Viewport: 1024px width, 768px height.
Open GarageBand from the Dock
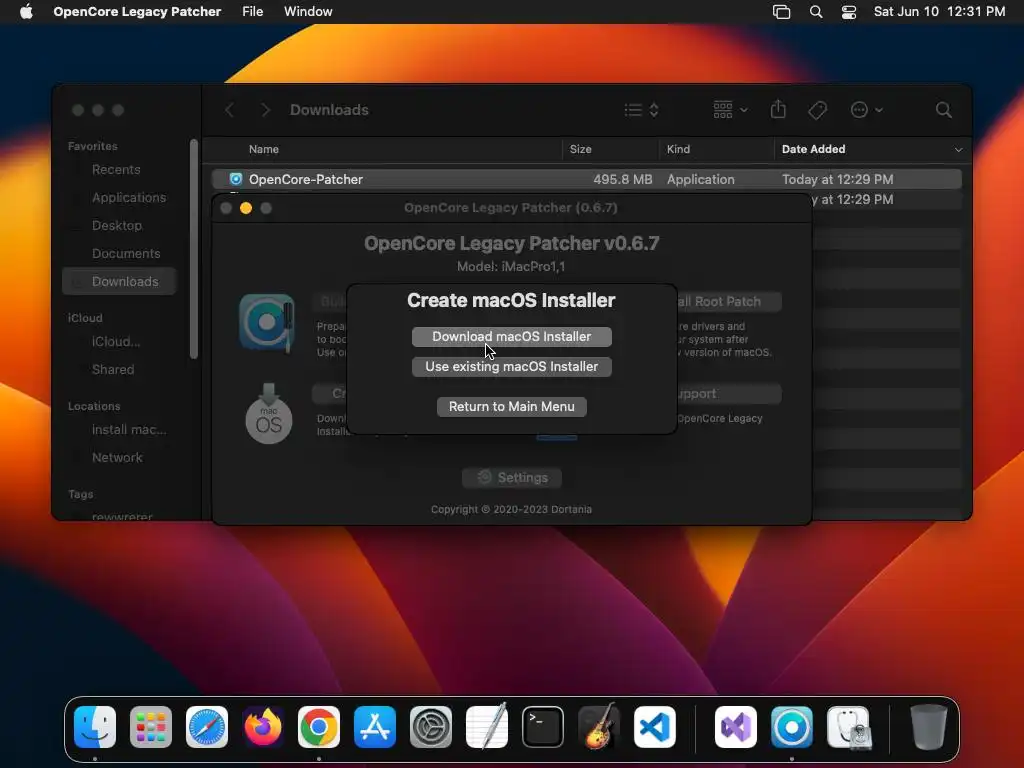click(x=598, y=726)
